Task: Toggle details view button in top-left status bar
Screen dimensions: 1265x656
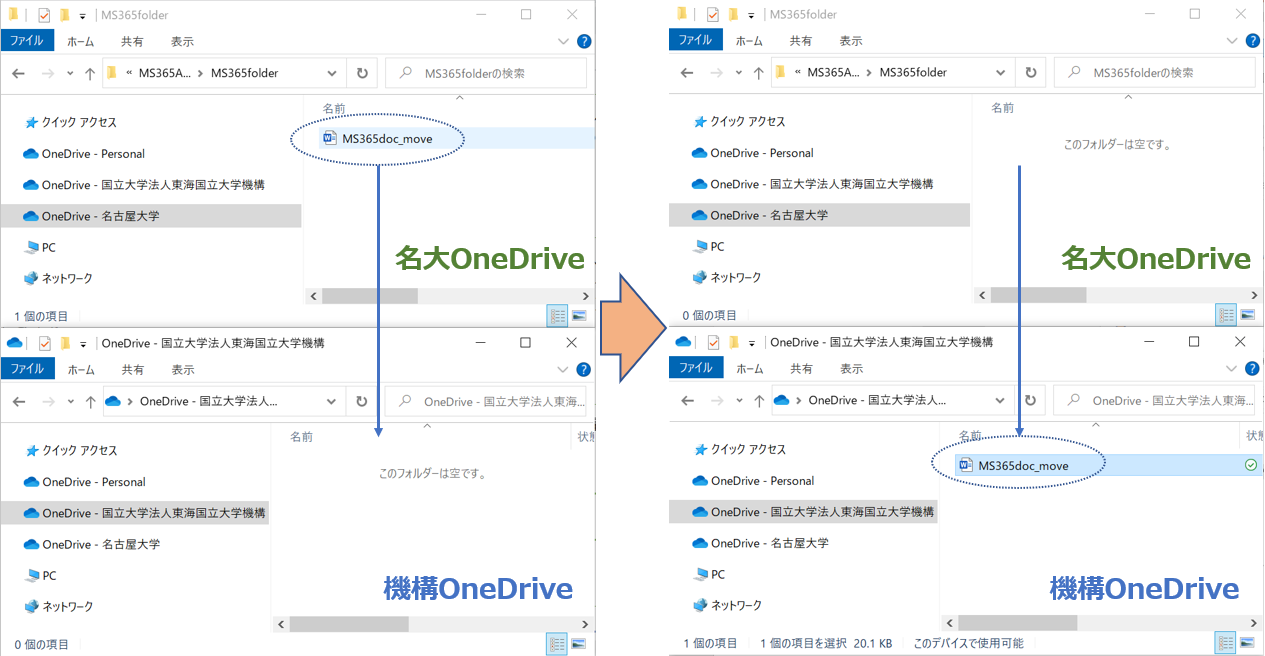Action: coord(557,316)
